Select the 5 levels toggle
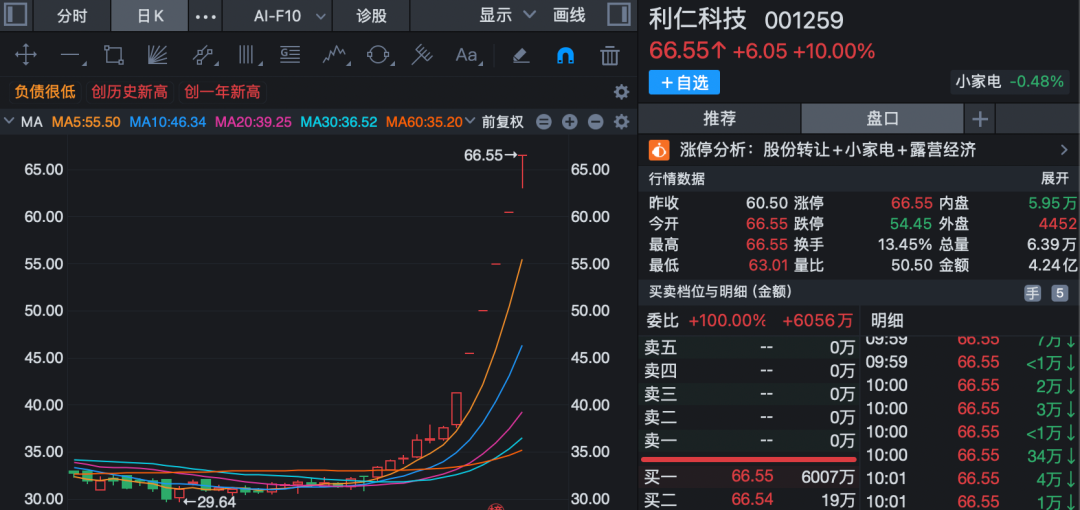The image size is (1080, 510). click(x=1059, y=294)
